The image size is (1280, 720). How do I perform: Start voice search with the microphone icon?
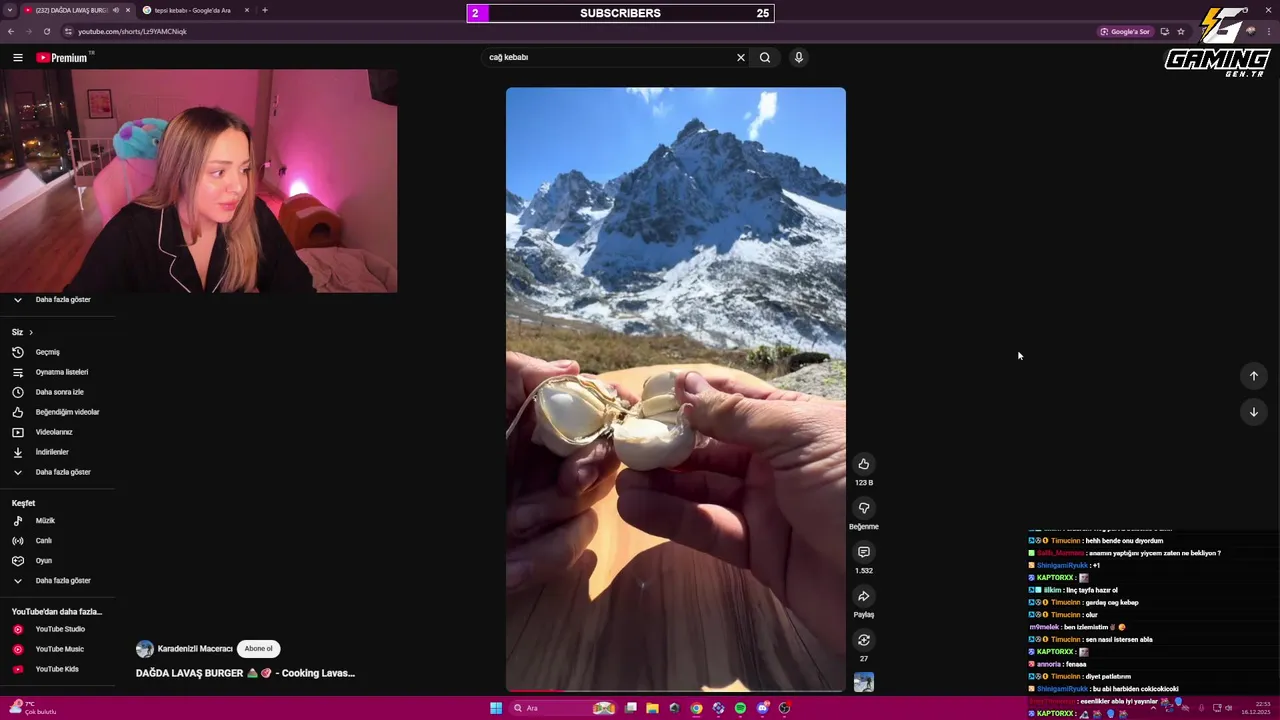798,57
